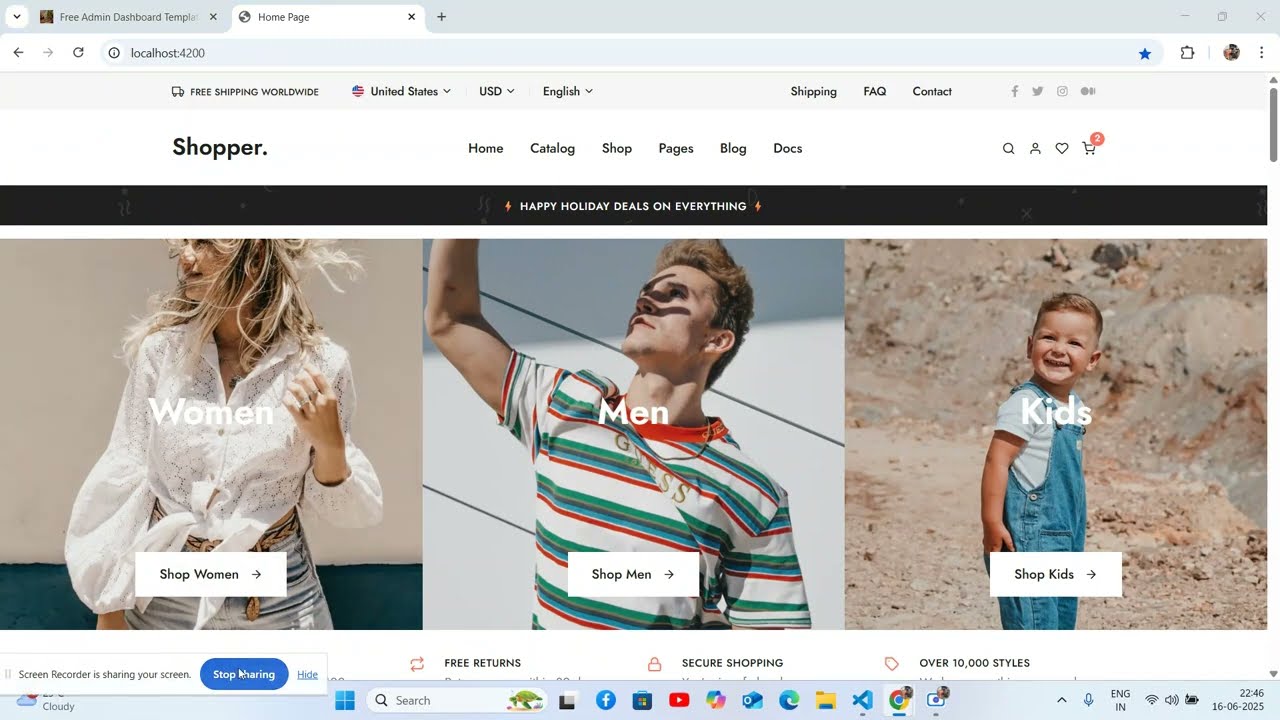
Task: Launch Visual Studio Code from taskbar
Action: (863, 700)
